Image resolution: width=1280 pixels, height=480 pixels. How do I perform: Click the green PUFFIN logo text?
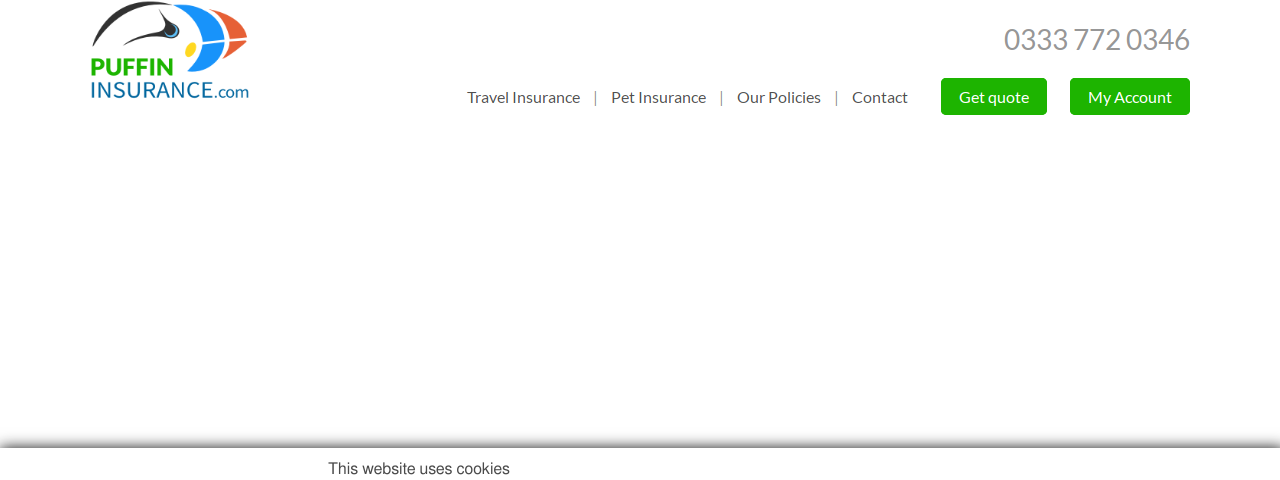tap(132, 68)
